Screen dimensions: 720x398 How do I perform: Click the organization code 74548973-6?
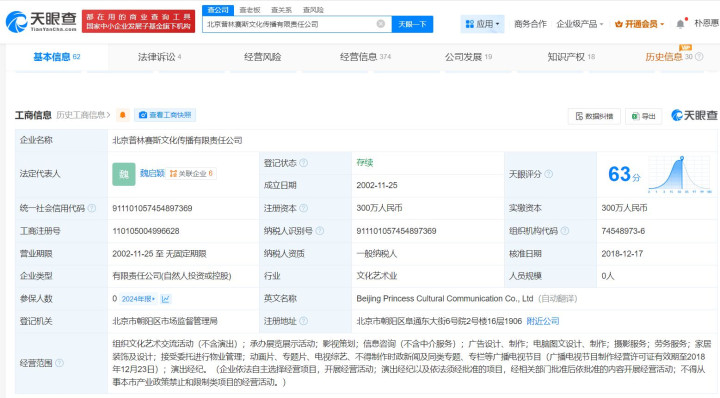click(623, 231)
